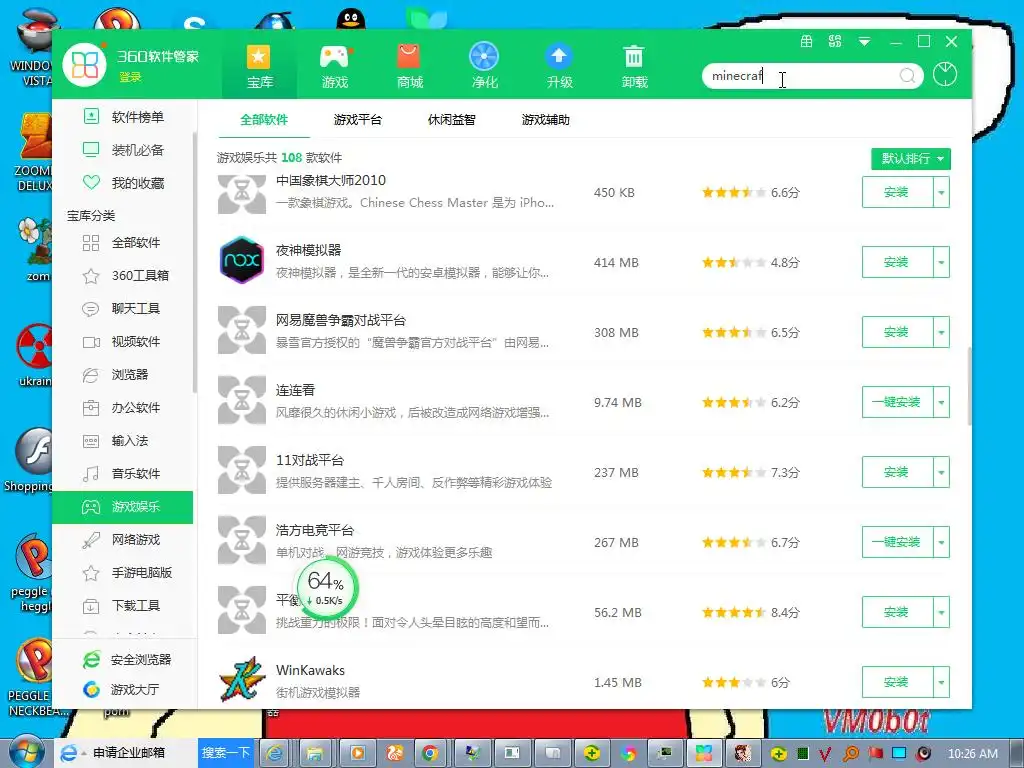Click 安装 for 中国象棋大师2010
Image resolution: width=1024 pixels, height=768 pixels.
(897, 193)
